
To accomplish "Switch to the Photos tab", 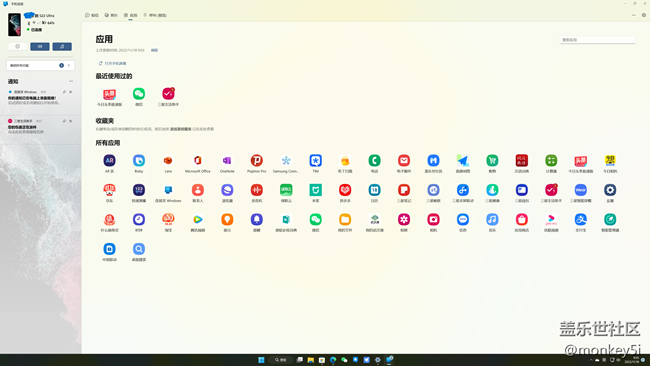I will 111,15.
